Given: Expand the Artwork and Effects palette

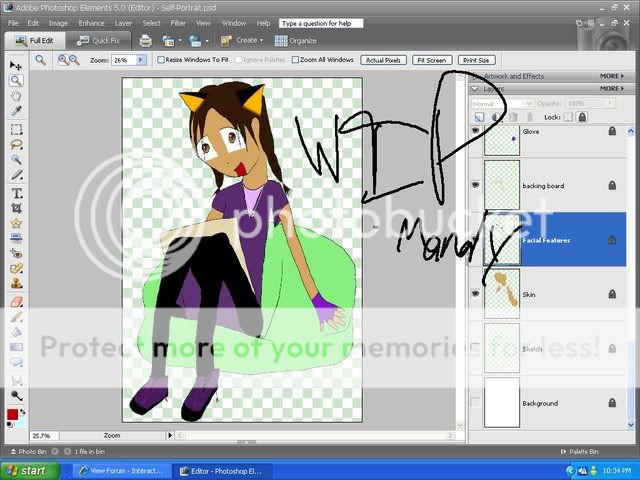Looking at the screenshot, I should coord(474,75).
